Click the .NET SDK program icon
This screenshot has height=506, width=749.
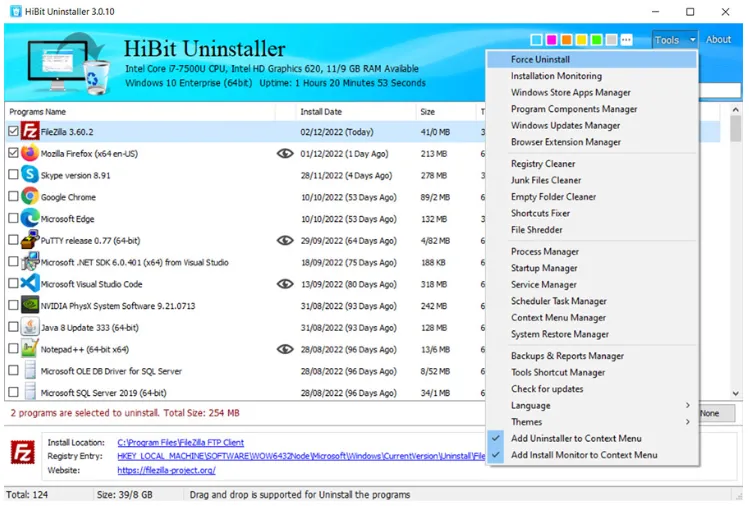click(x=30, y=262)
